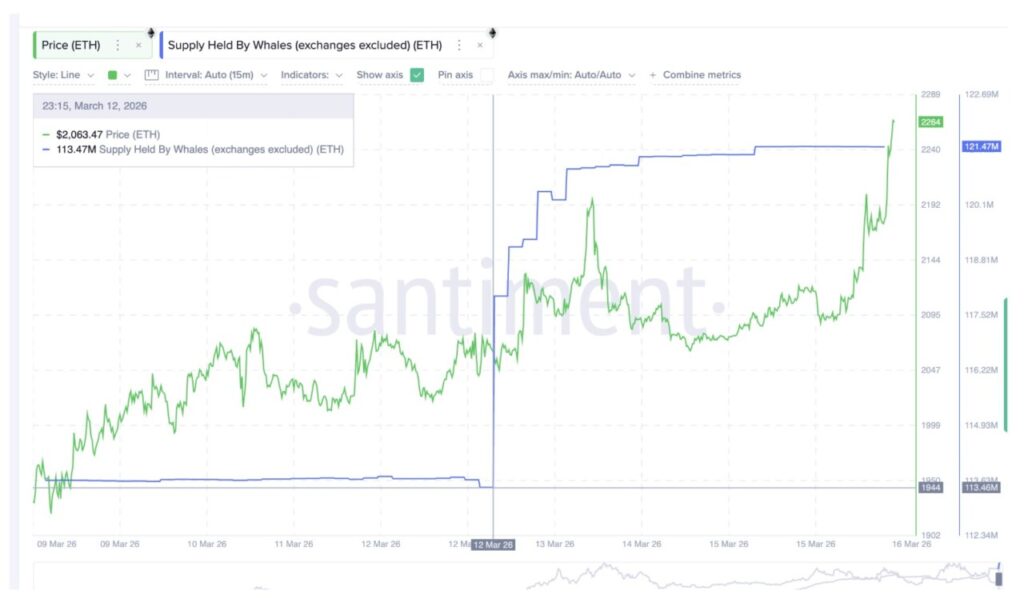Click the Ethereum icon above Price (ETH) tab
The height and width of the screenshot is (598, 1024).
tap(150, 32)
